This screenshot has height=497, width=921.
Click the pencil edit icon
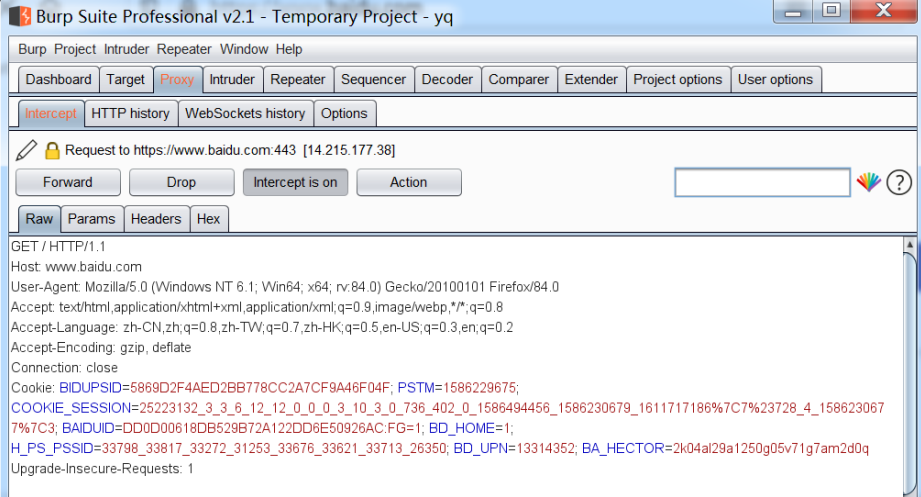tap(26, 150)
